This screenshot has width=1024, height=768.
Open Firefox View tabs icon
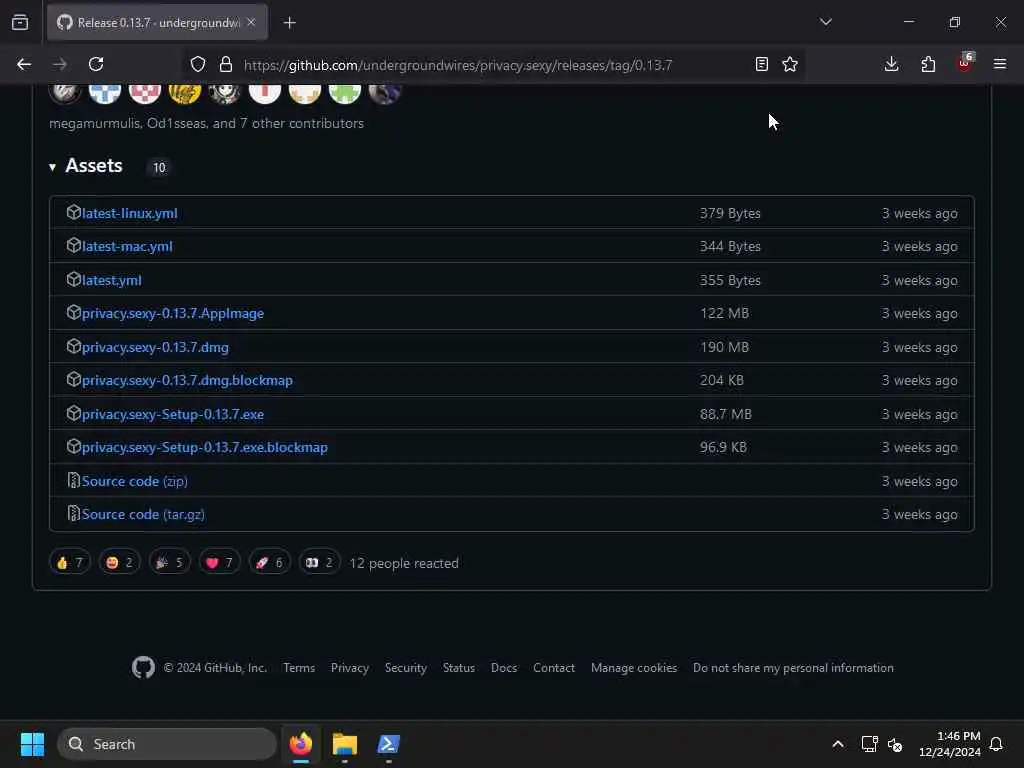pos(20,22)
